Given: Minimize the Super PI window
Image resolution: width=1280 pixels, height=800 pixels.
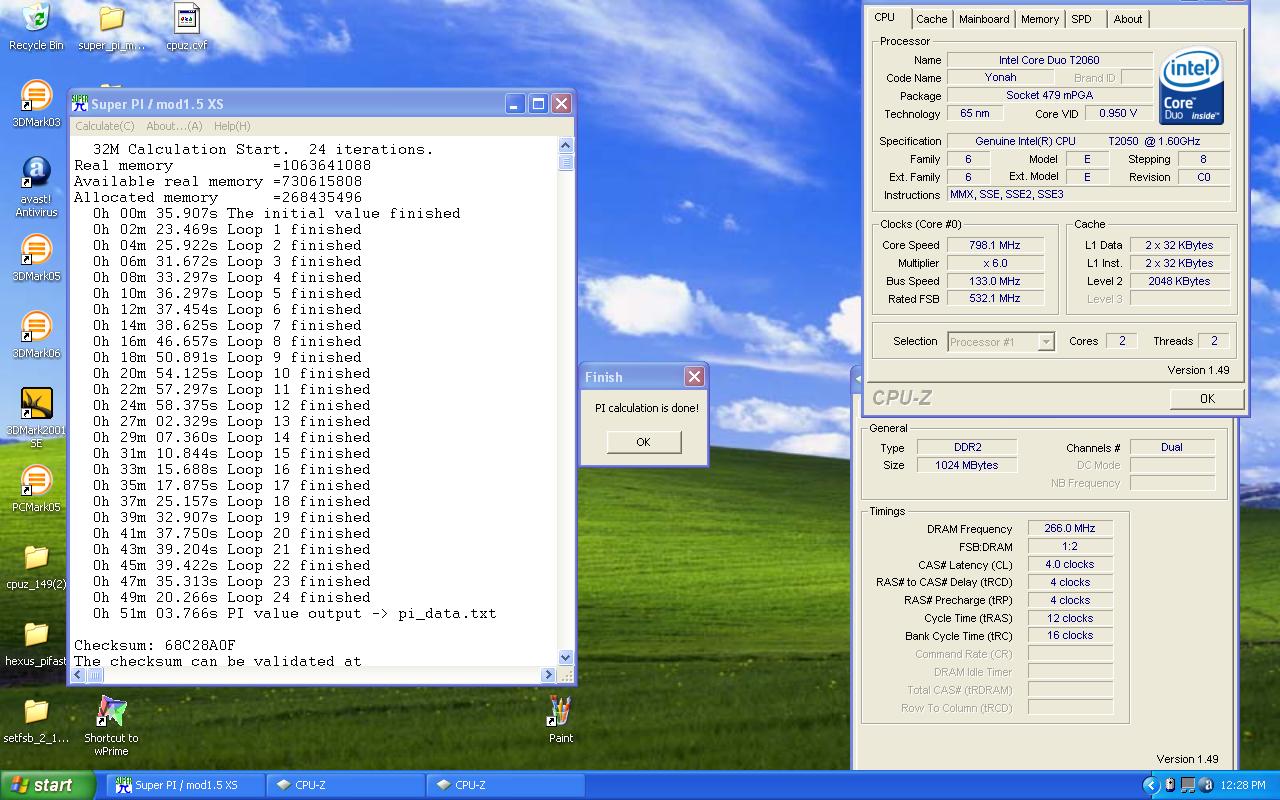Looking at the screenshot, I should click(516, 103).
